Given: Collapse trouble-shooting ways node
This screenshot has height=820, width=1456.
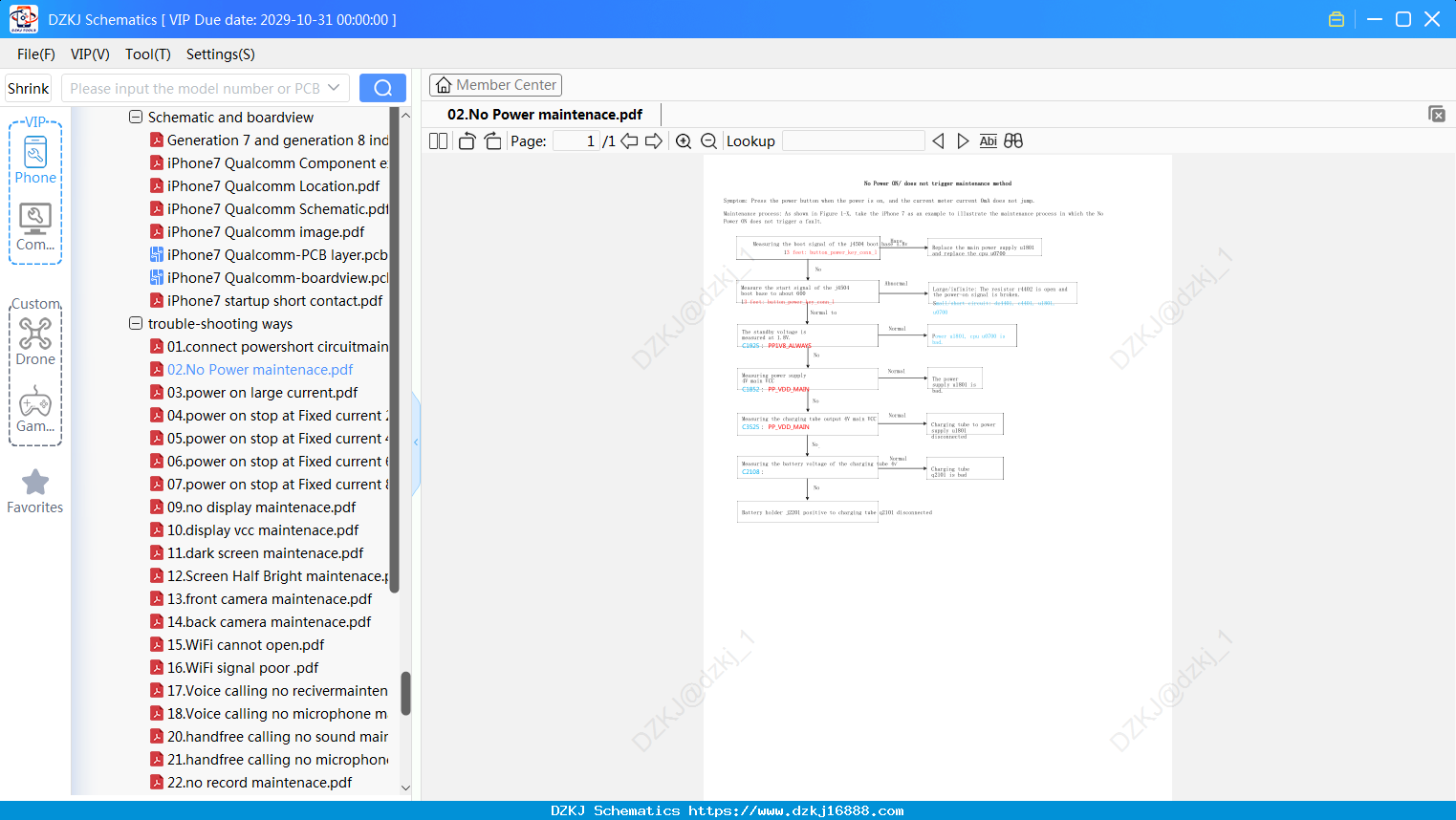Looking at the screenshot, I should coord(136,323).
